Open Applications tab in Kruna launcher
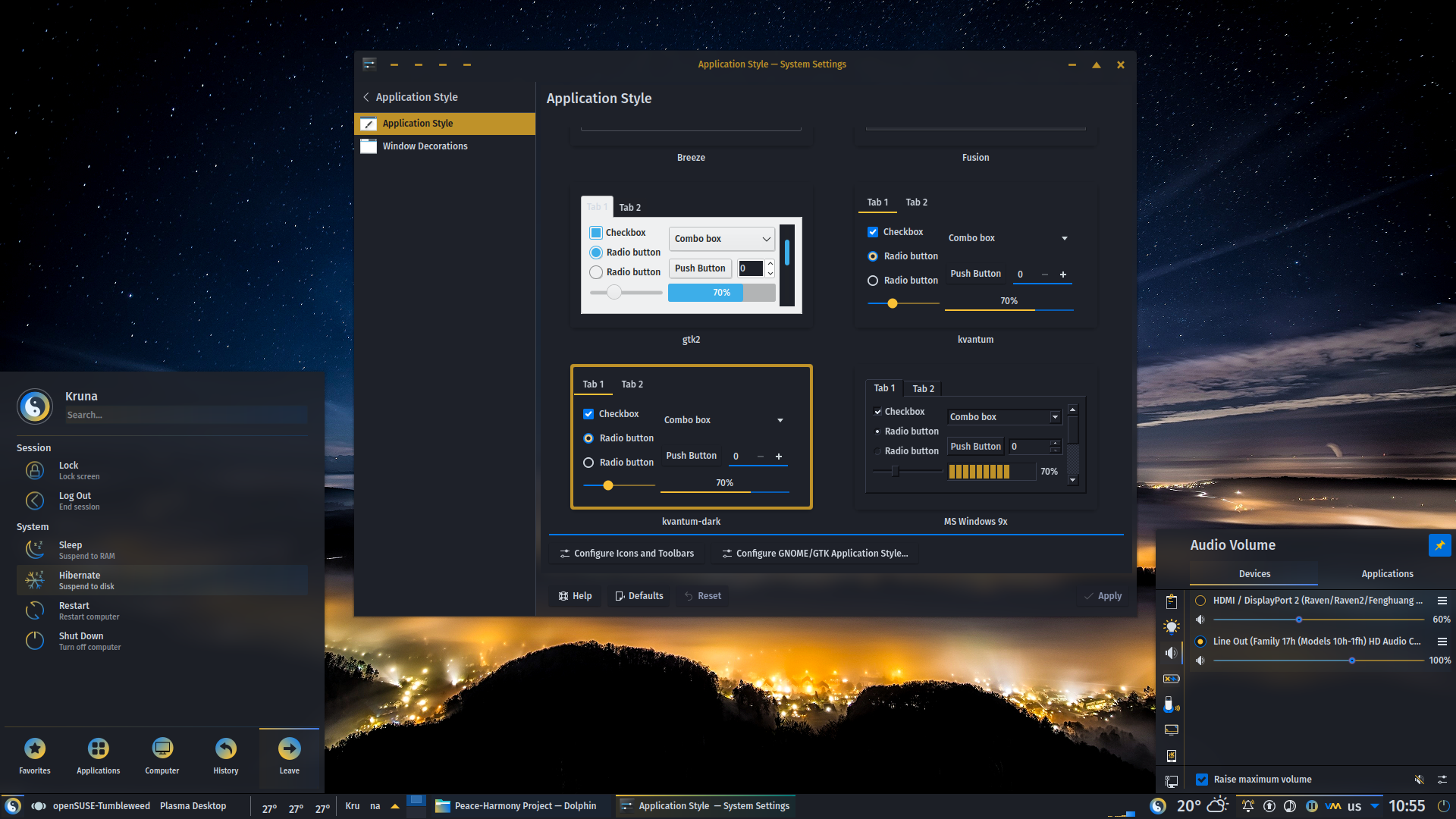The height and width of the screenshot is (819, 1456). click(98, 756)
